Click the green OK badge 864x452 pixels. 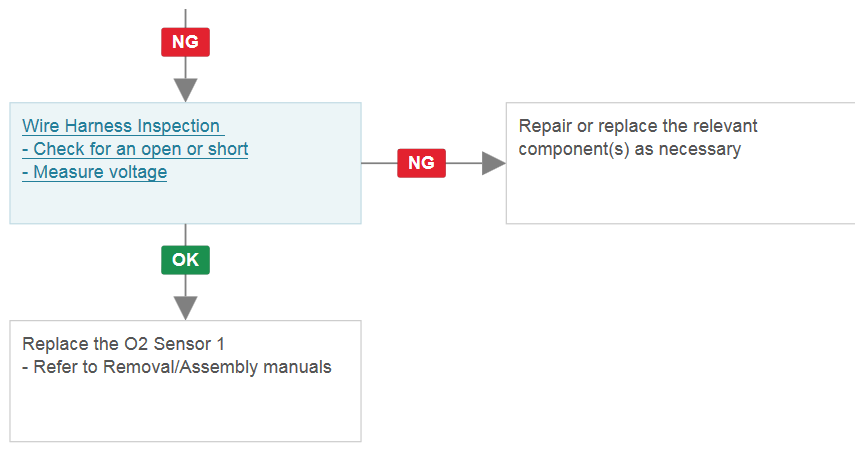click(x=185, y=260)
